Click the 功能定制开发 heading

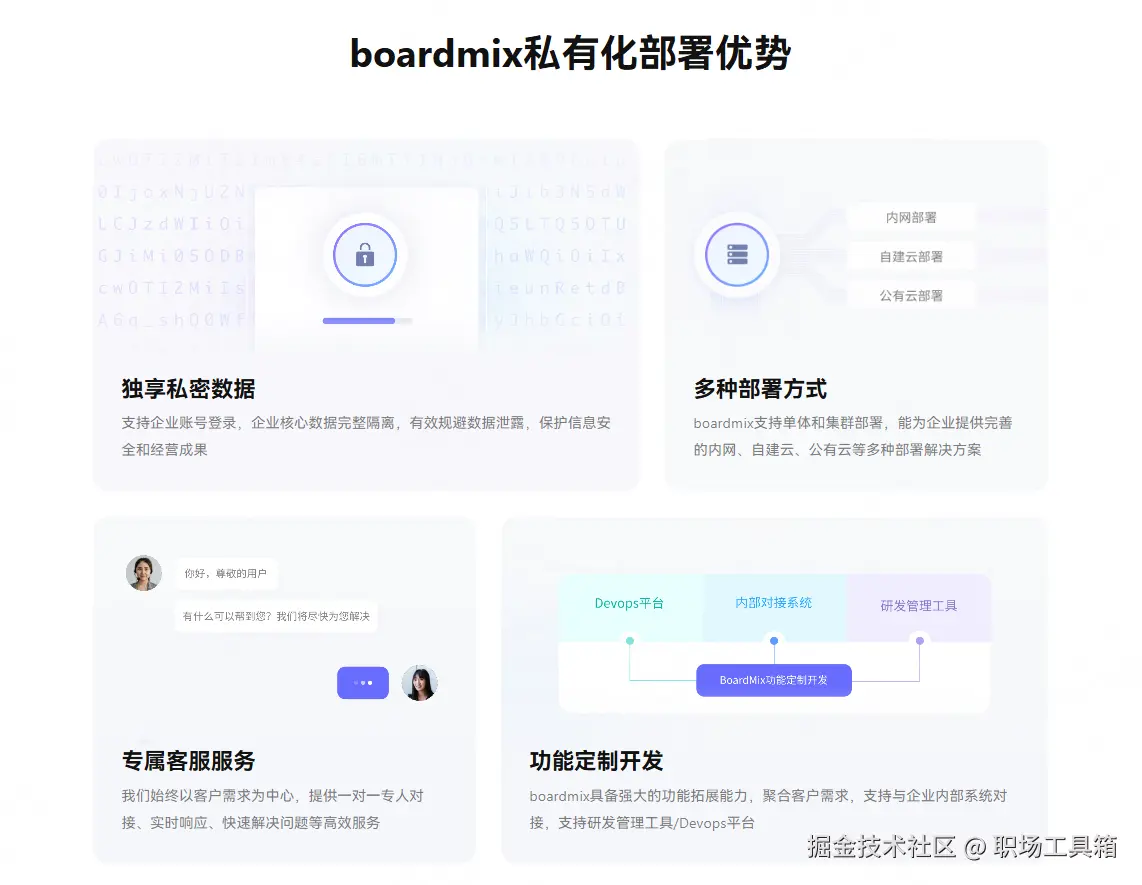point(596,761)
